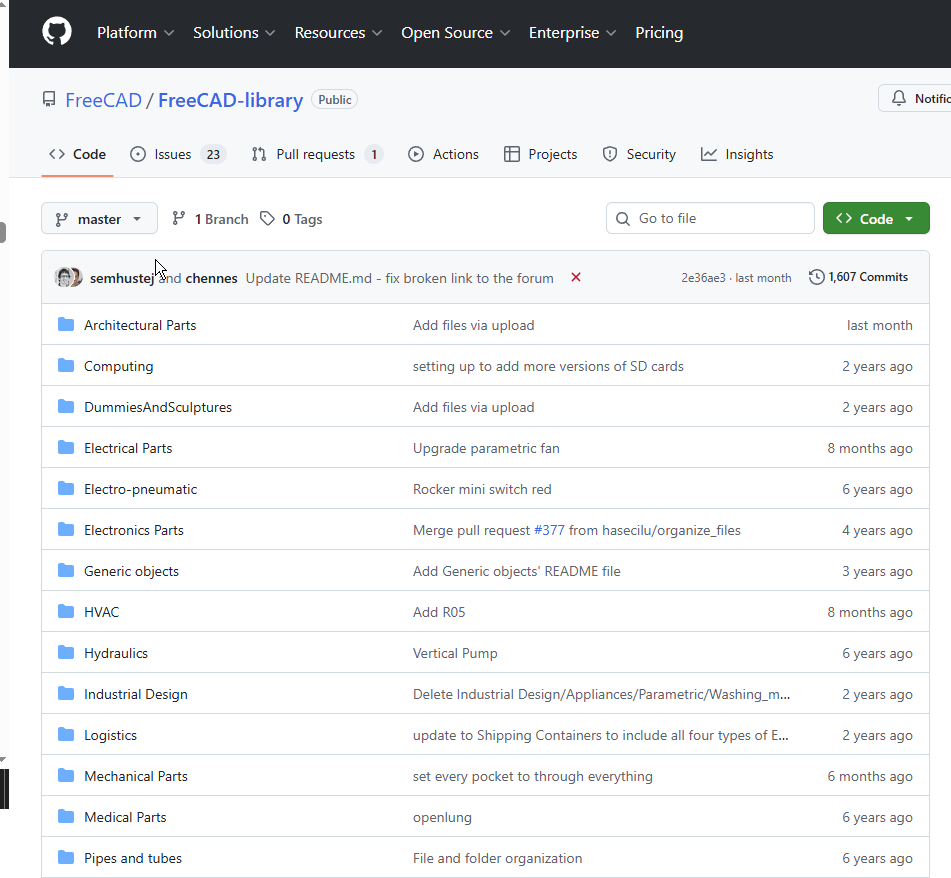Open the Mechanical Parts folder
951x878 pixels.
tap(135, 776)
